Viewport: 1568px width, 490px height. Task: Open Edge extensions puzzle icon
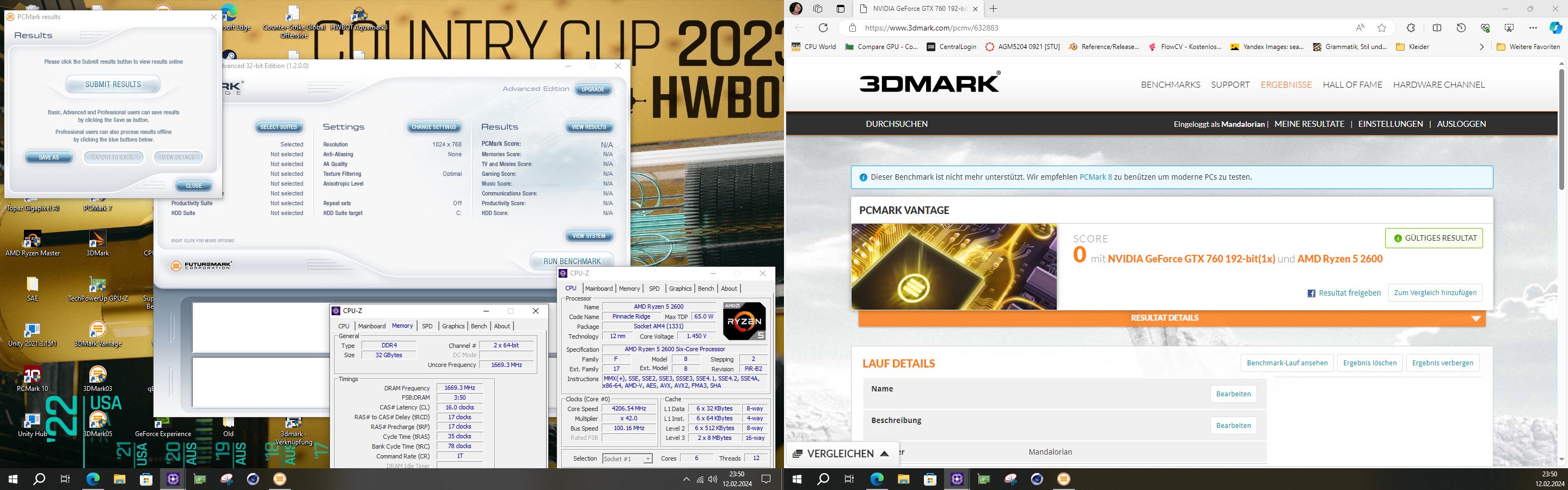coord(1410,27)
